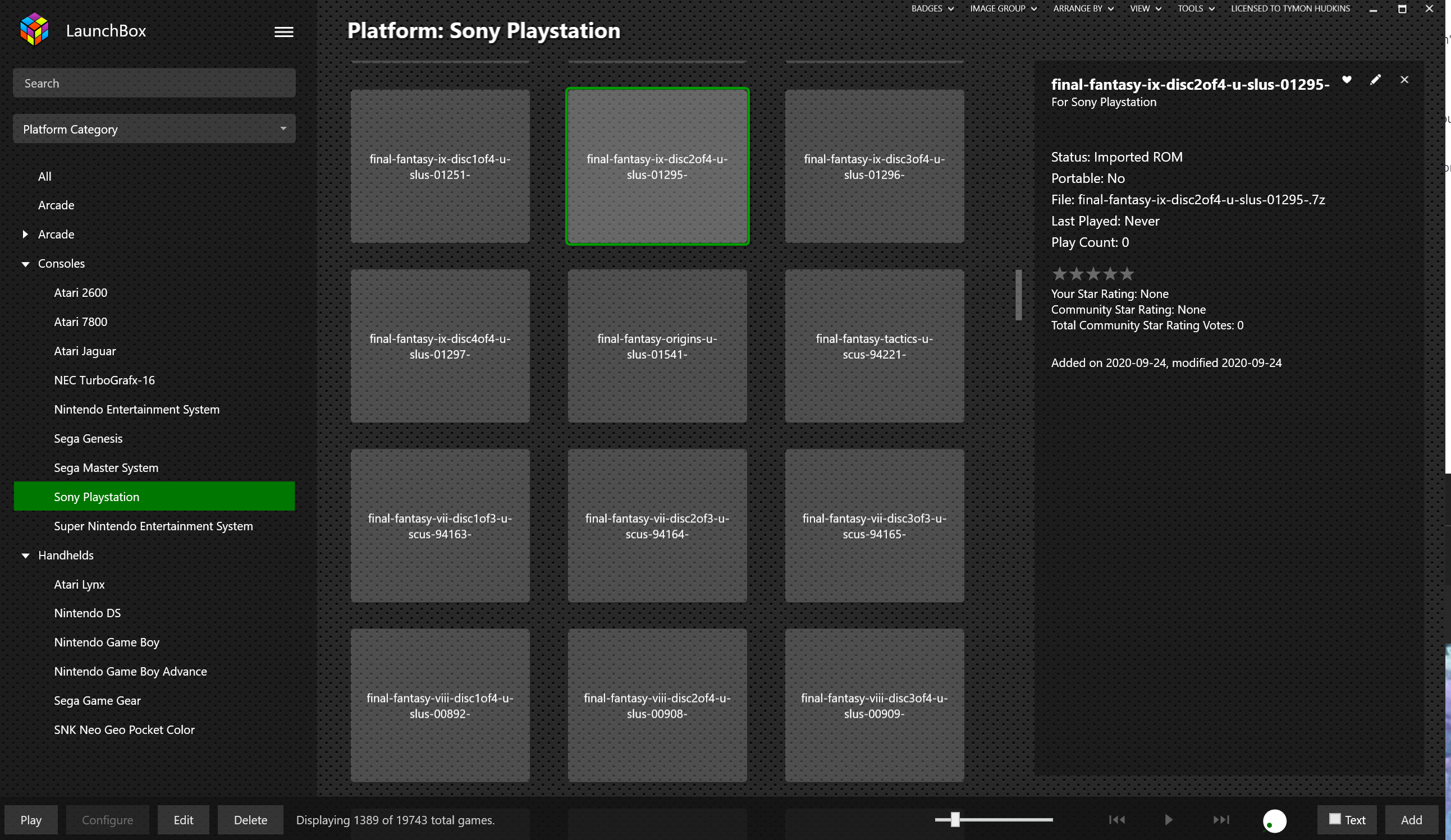Image resolution: width=1451 pixels, height=840 pixels.
Task: Mark game as favorite with heart icon
Action: click(1346, 80)
